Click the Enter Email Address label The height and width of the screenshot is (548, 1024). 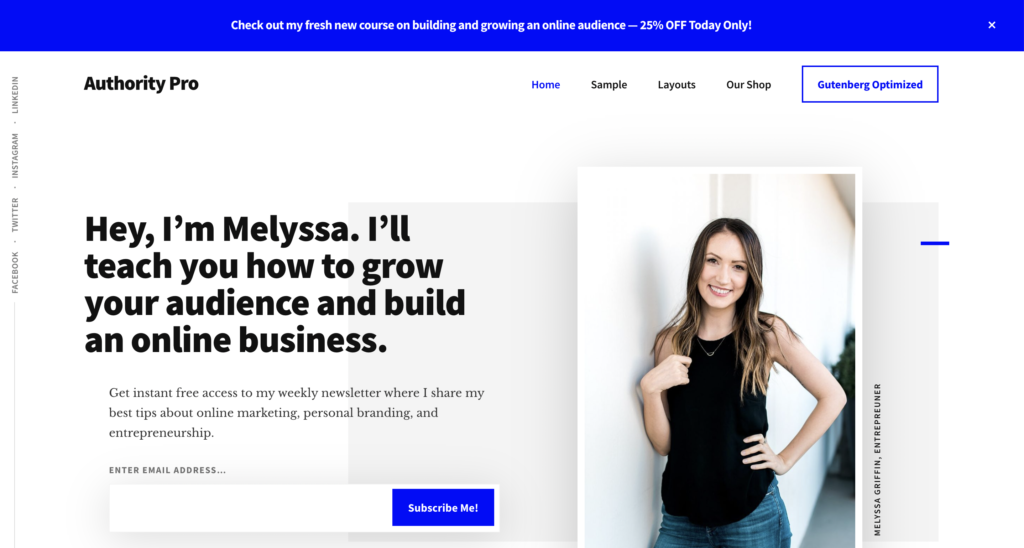167,470
